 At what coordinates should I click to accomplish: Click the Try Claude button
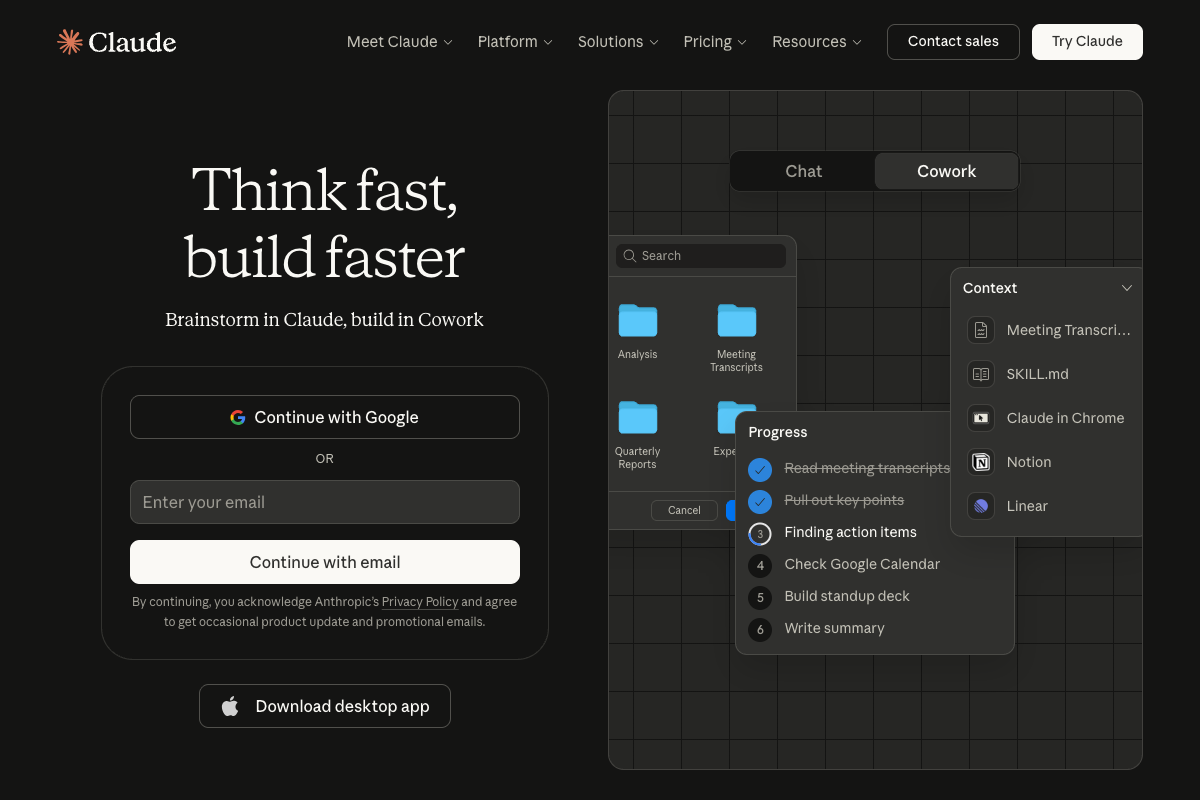(1087, 42)
